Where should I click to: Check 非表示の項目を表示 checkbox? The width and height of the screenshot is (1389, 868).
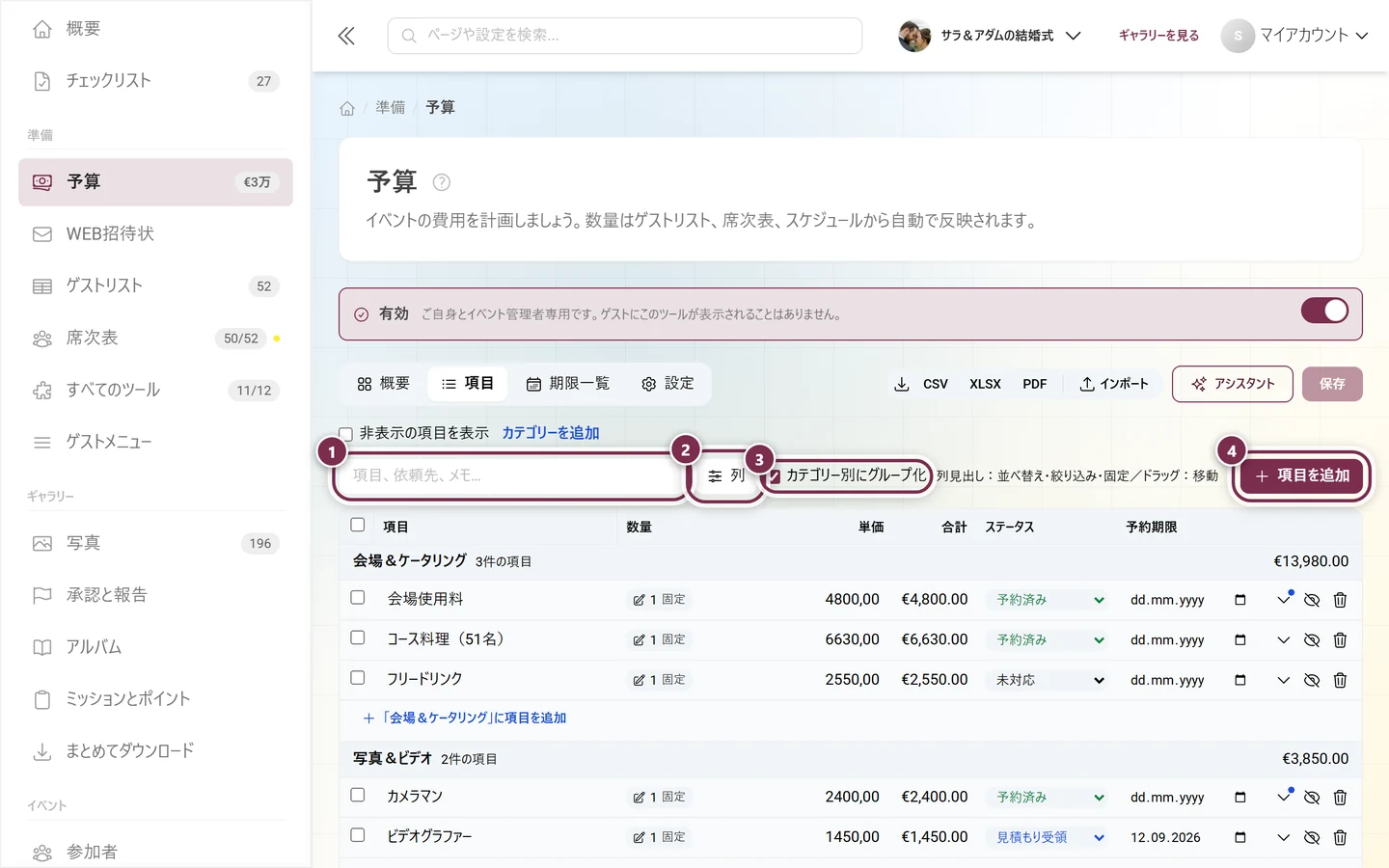[x=345, y=434]
